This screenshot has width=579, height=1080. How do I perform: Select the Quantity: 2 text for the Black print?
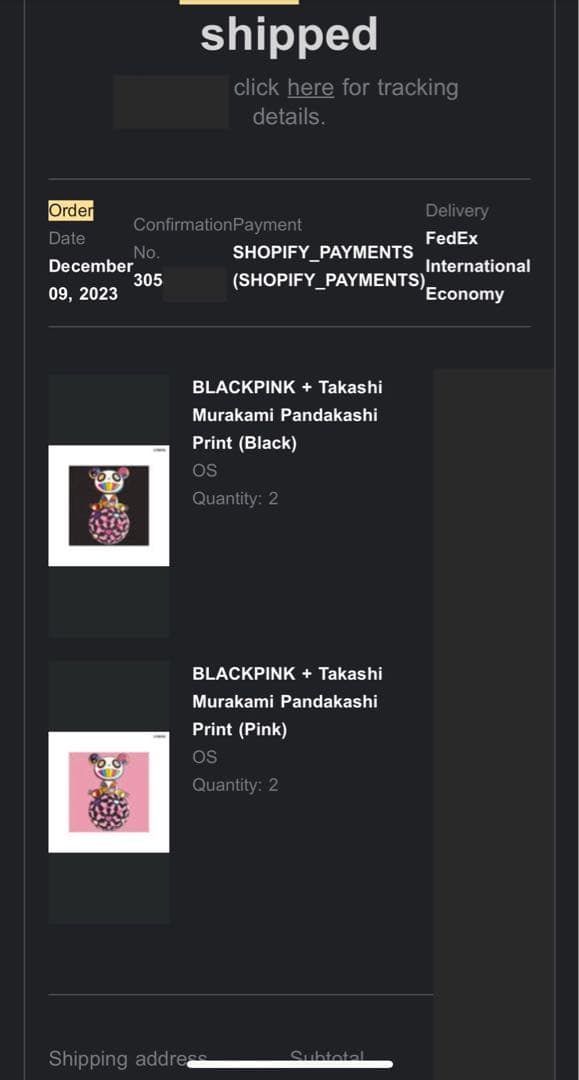pyautogui.click(x=234, y=498)
